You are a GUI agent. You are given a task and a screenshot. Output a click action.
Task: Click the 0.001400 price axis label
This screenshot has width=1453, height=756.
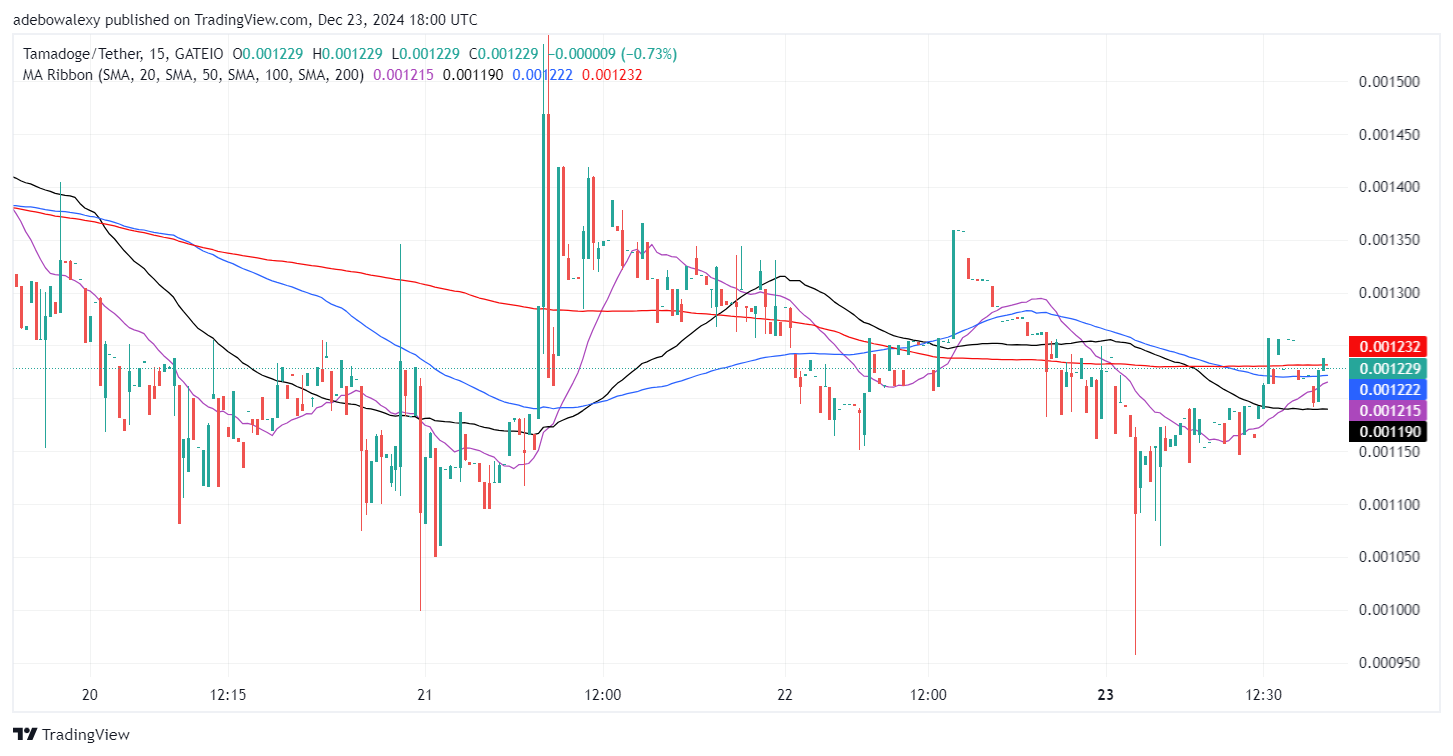click(x=1390, y=187)
